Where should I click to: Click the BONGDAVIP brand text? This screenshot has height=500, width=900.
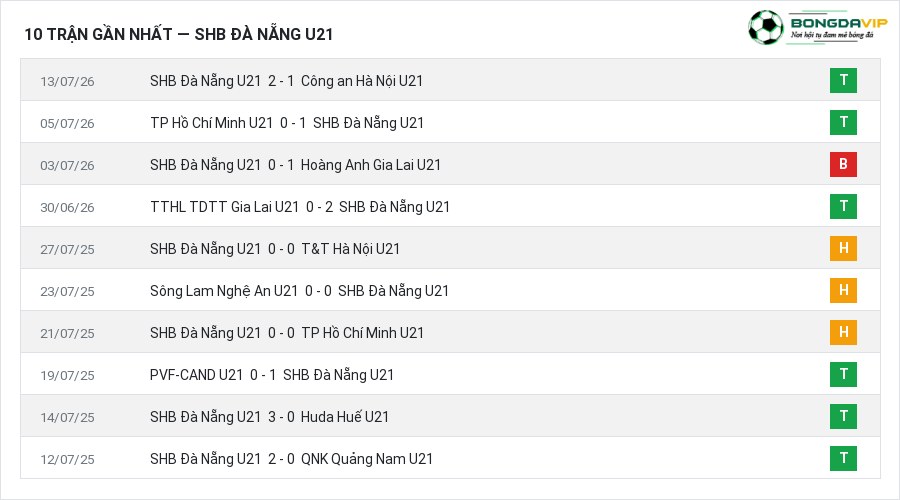click(839, 23)
